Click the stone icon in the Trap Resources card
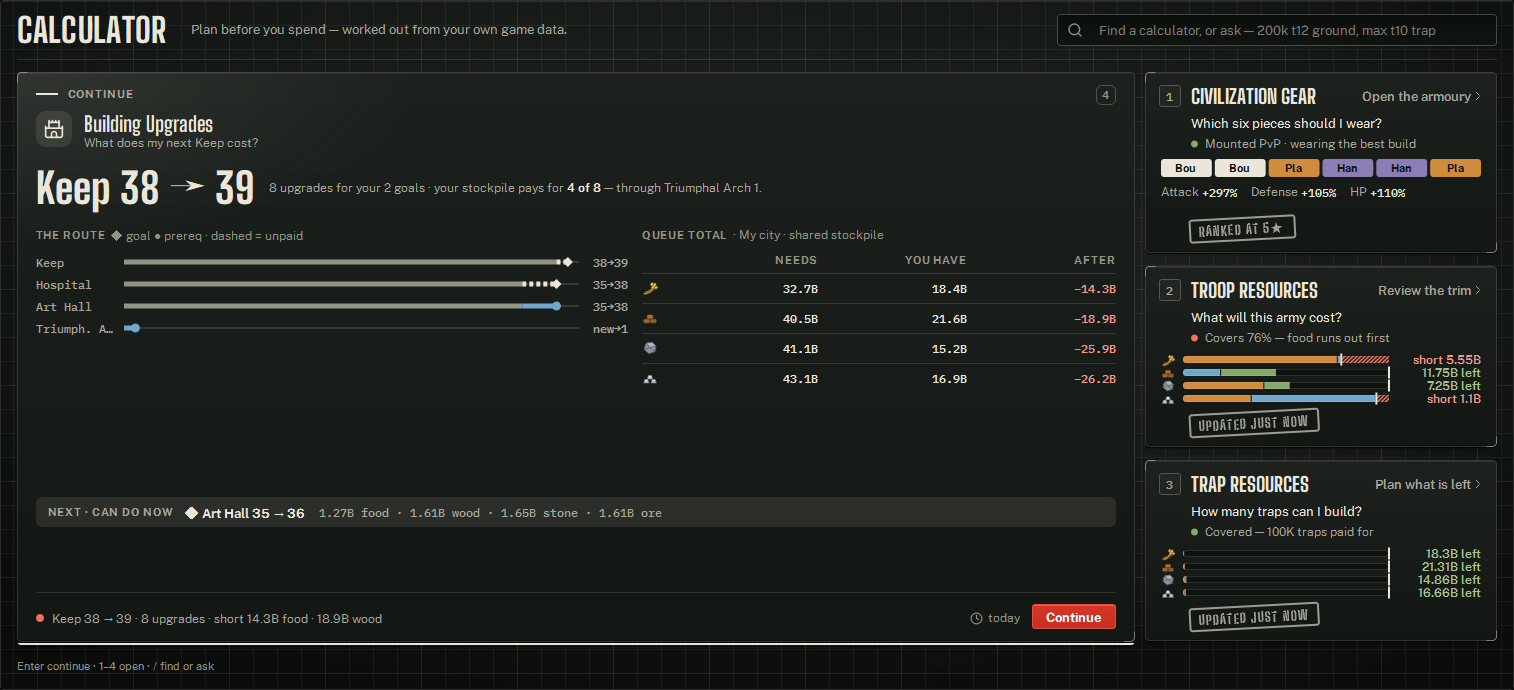Image resolution: width=1514 pixels, height=690 pixels. click(1168, 580)
